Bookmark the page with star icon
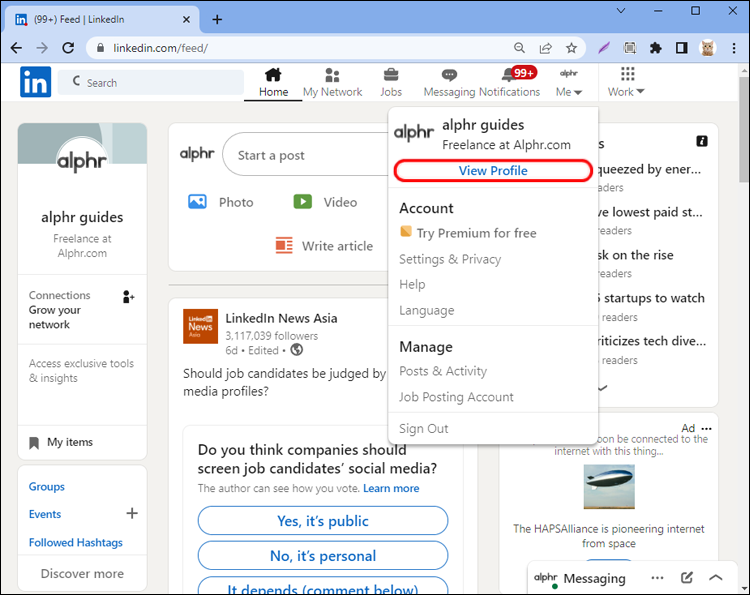 click(571, 48)
